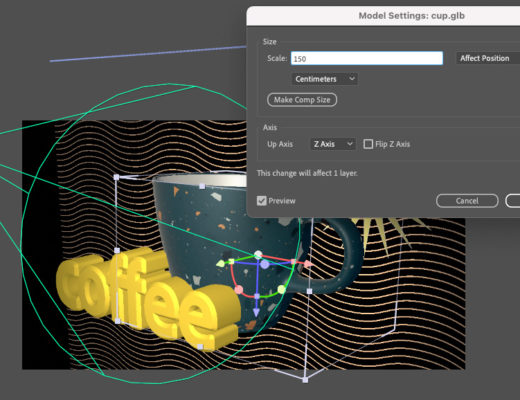
Task: Click the Model Settings: cup.glb title bar
Action: pyautogui.click(x=383, y=16)
